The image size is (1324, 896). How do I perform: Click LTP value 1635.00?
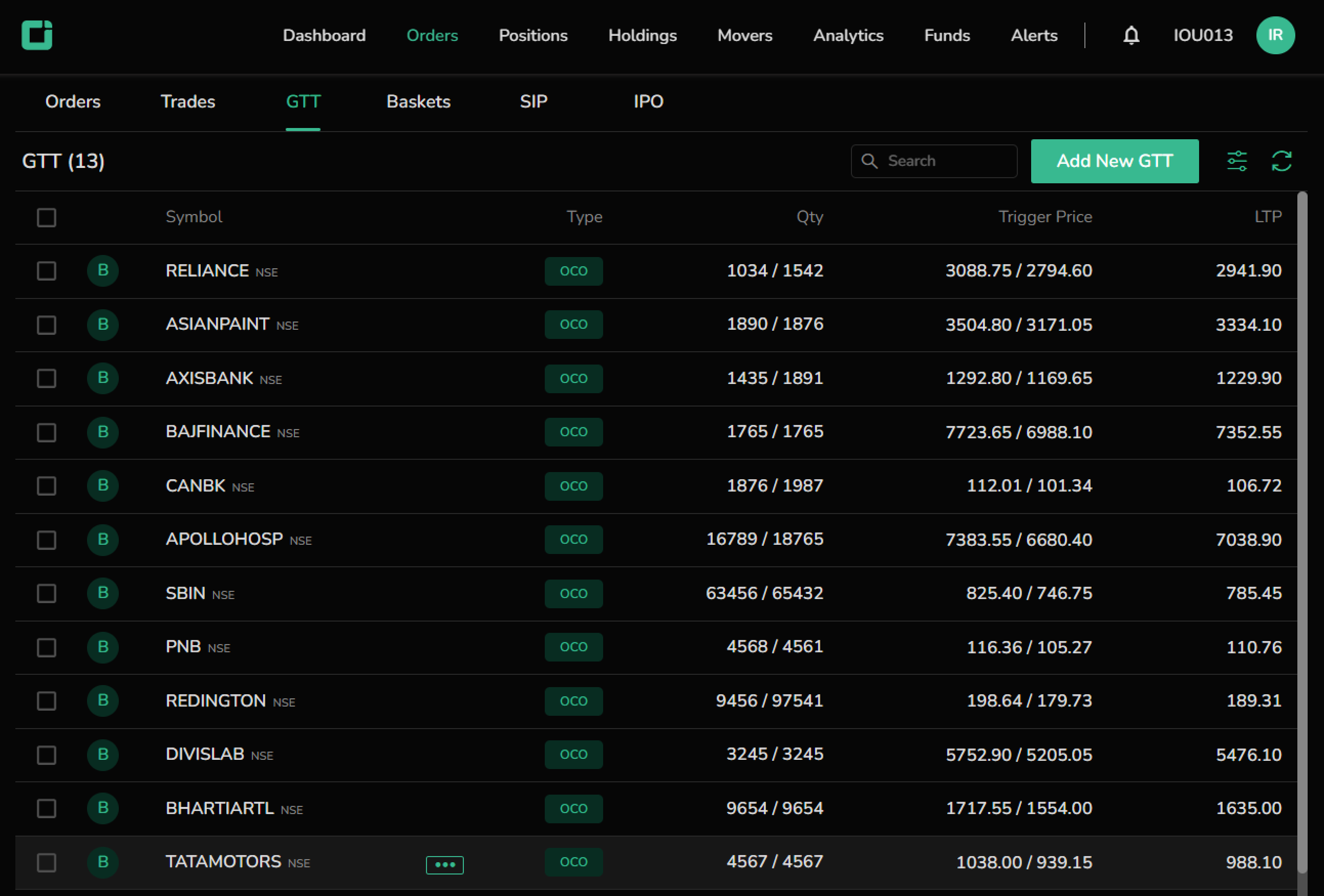(1248, 808)
